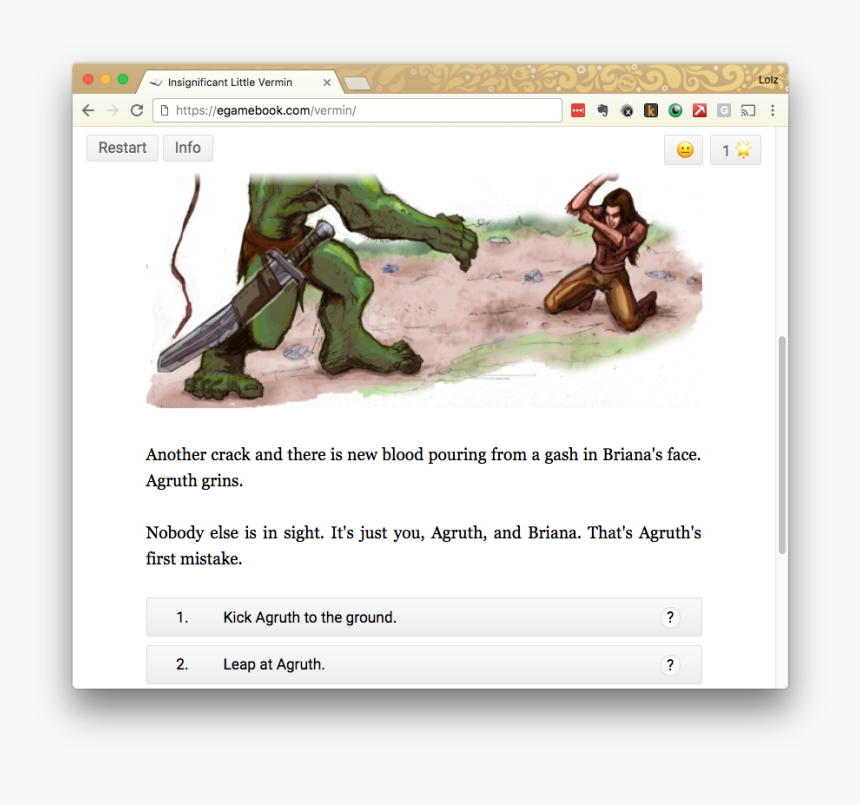Click the Restart button
The height and width of the screenshot is (805, 860).
122,148
